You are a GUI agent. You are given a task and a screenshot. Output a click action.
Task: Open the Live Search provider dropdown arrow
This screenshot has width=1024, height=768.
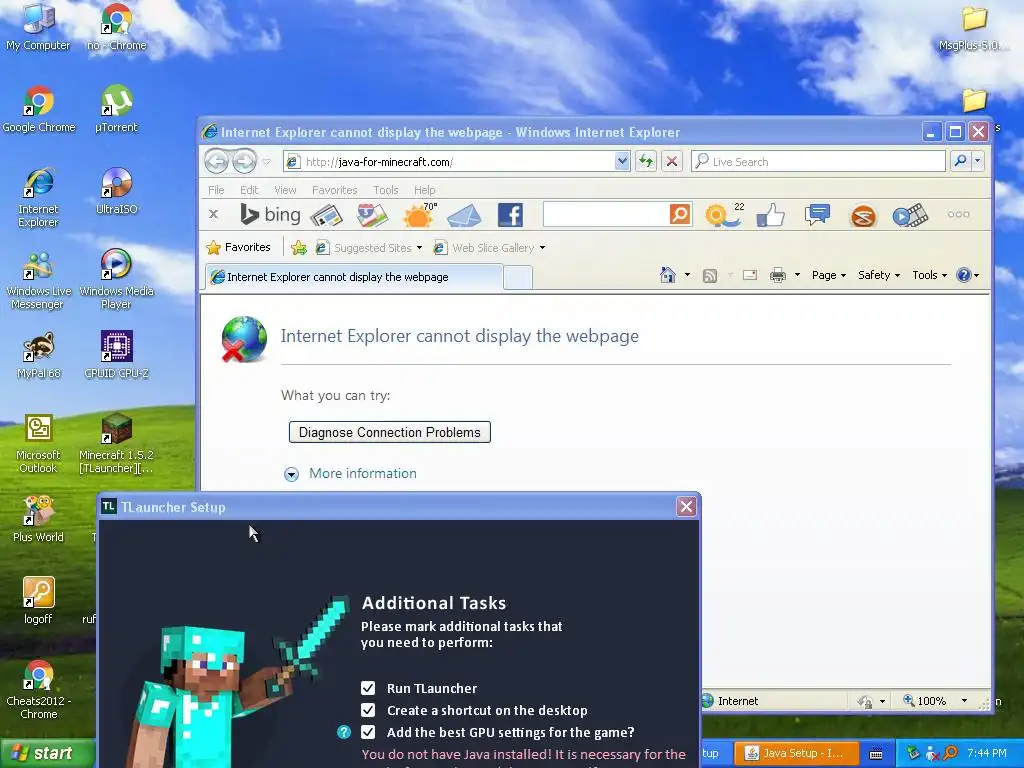click(x=977, y=161)
